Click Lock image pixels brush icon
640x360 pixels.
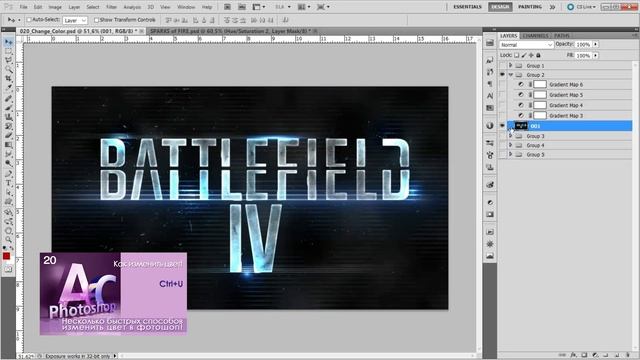pyautogui.click(x=524, y=55)
